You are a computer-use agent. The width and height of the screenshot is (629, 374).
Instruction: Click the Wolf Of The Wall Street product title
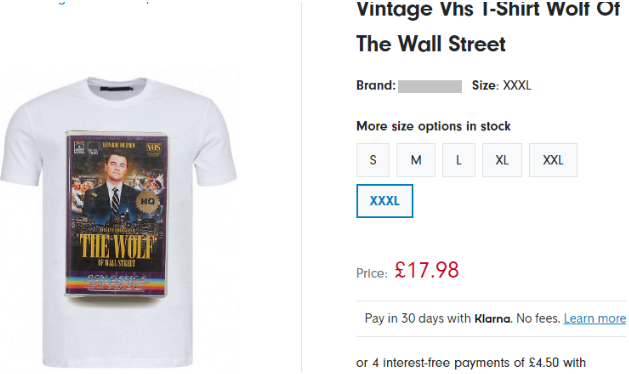pos(488,26)
